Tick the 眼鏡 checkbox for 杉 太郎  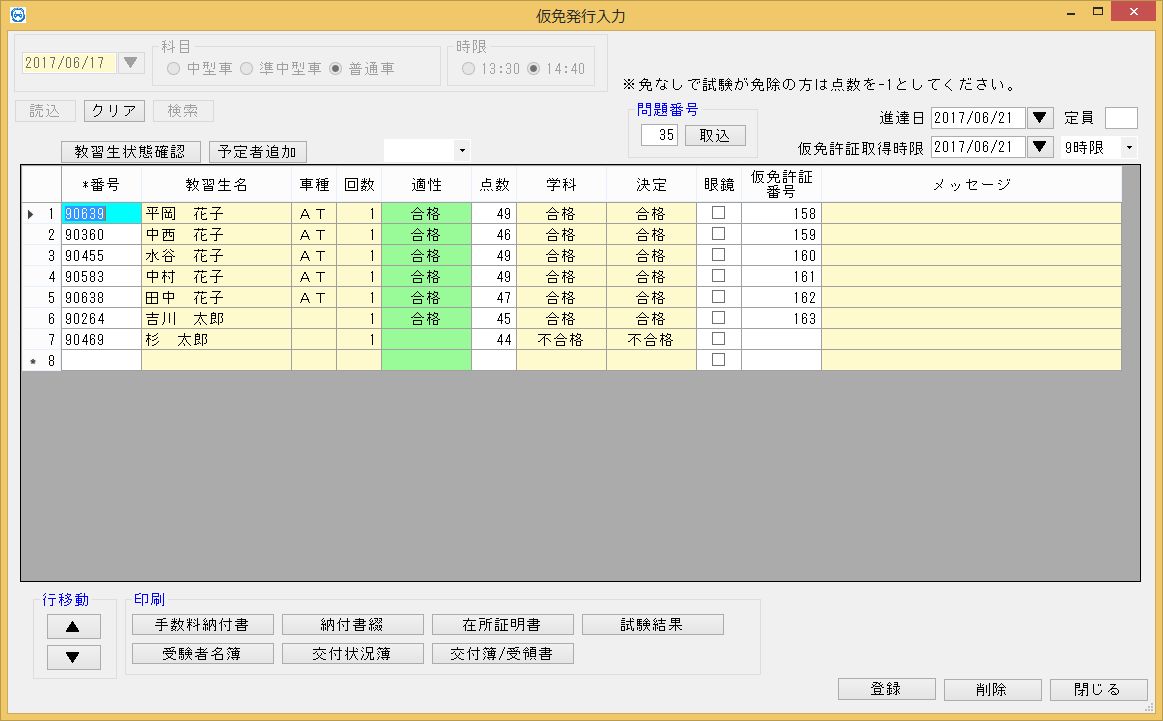[718, 339]
